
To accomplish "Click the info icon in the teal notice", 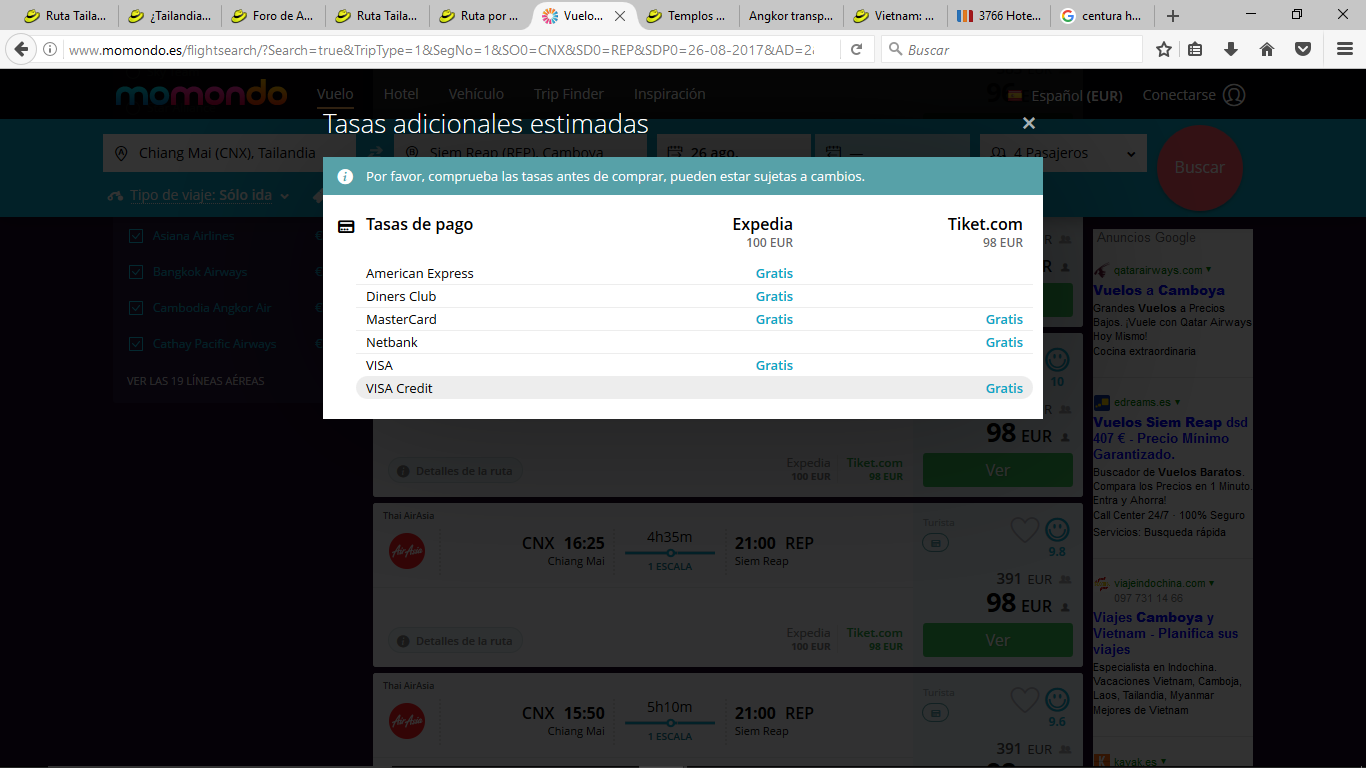I will click(345, 176).
